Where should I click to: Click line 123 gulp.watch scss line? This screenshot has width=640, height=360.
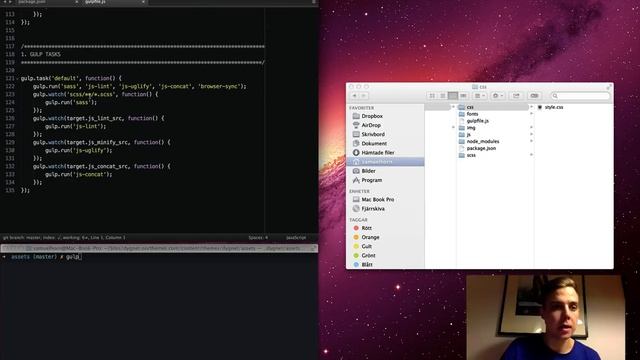point(96,94)
